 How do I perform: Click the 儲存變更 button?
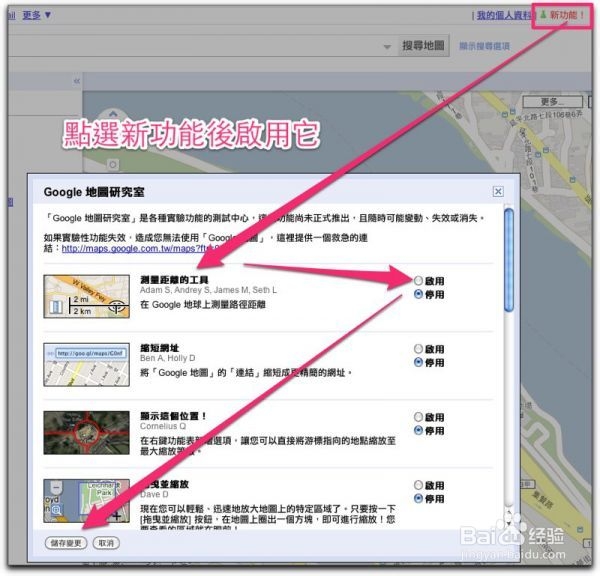click(x=66, y=543)
